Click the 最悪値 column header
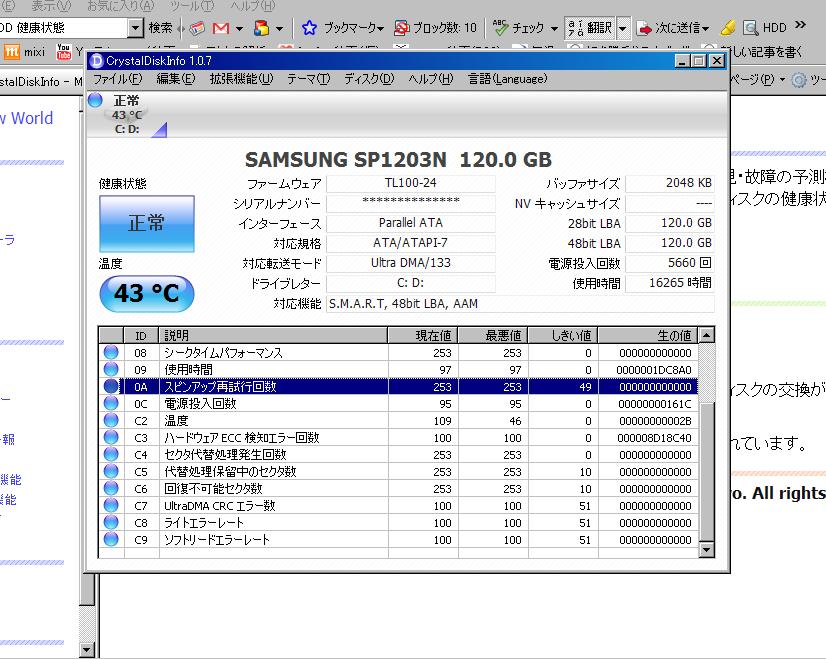The height and width of the screenshot is (659, 826). click(493, 335)
